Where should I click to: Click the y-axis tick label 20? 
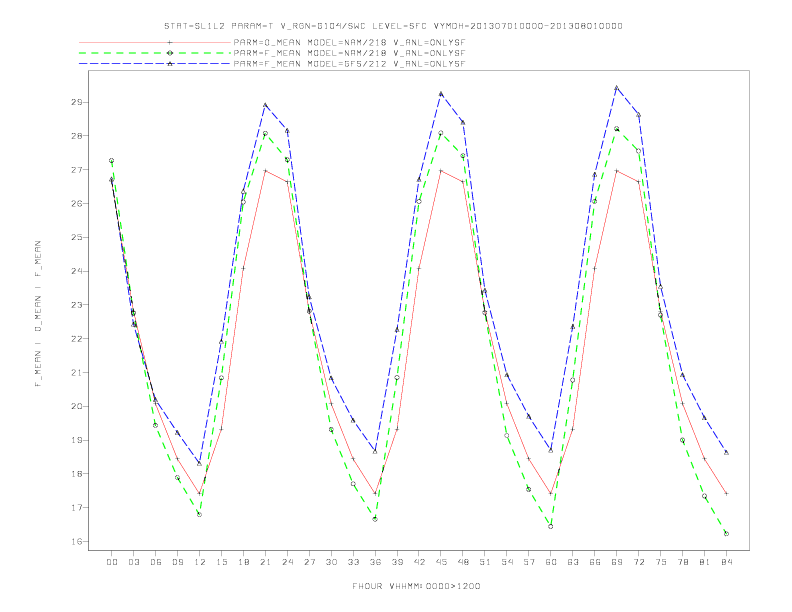77,406
